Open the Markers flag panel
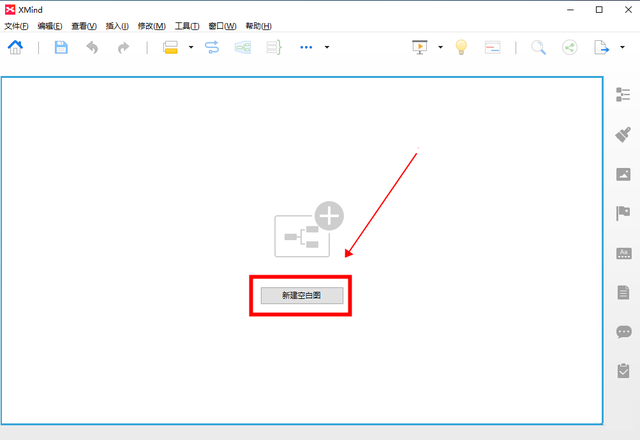 pyautogui.click(x=623, y=213)
